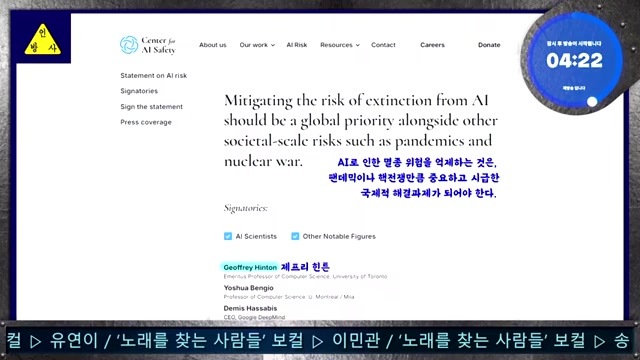Go to the AI Risk page
The width and height of the screenshot is (640, 360).
(x=297, y=45)
